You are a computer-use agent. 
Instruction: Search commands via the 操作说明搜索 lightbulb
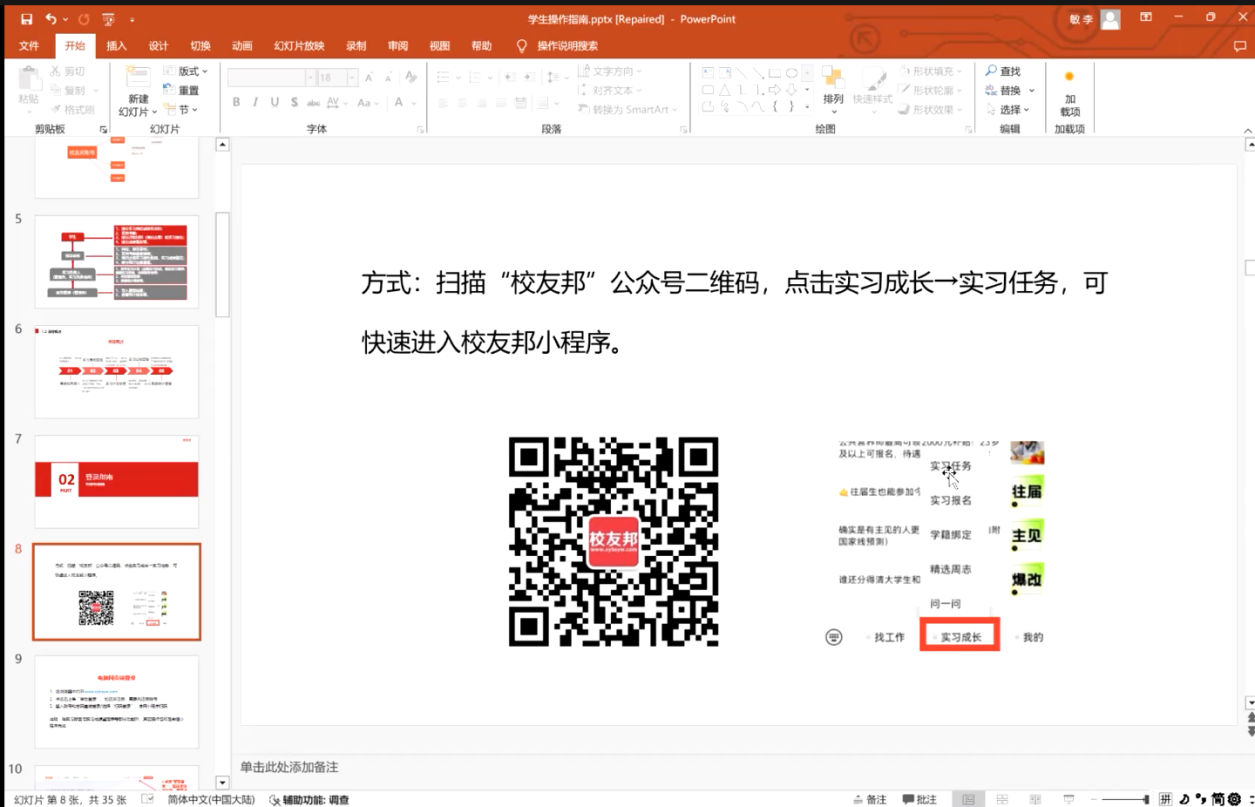pyautogui.click(x=557, y=46)
